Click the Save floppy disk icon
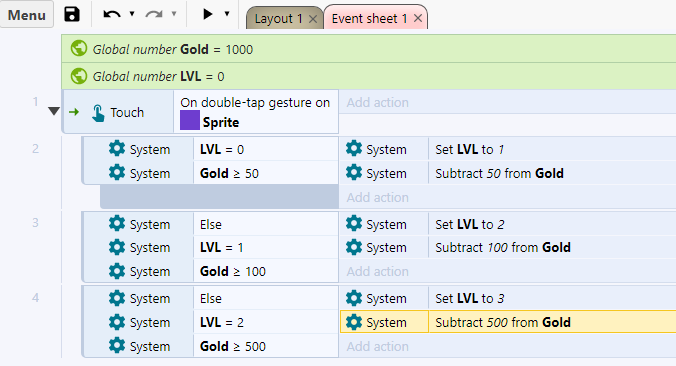 pos(72,14)
